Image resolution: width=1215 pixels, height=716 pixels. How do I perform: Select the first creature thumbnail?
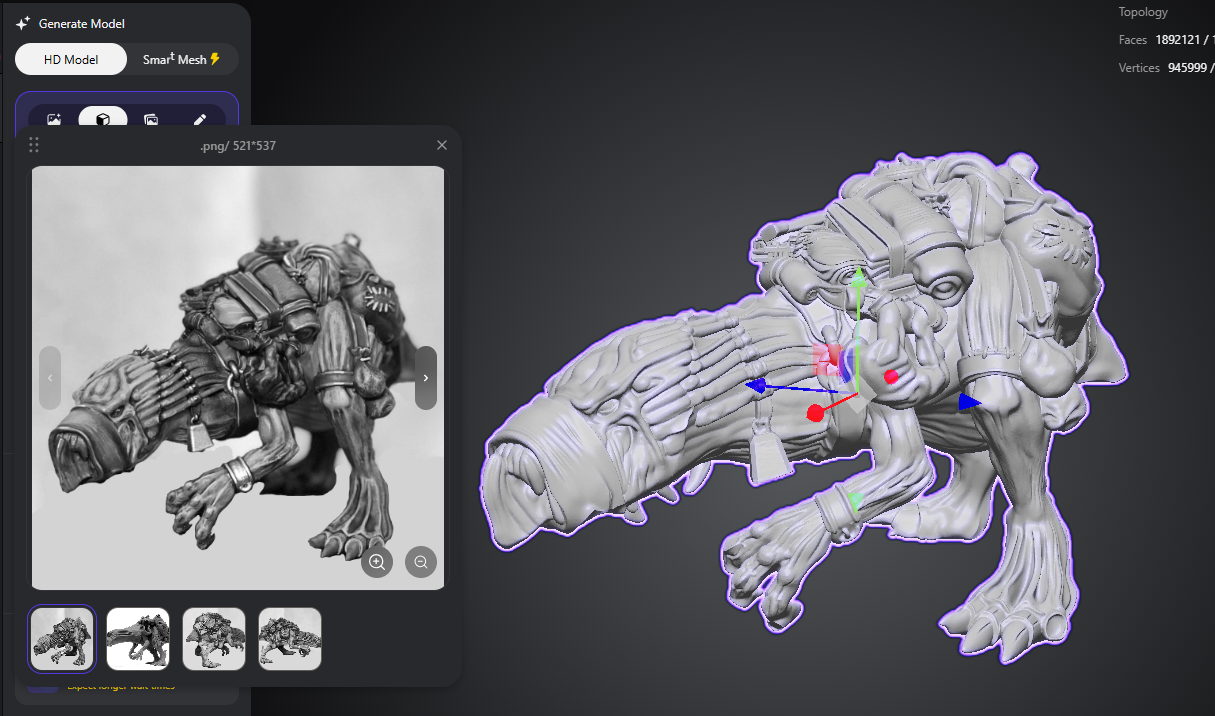[62, 639]
